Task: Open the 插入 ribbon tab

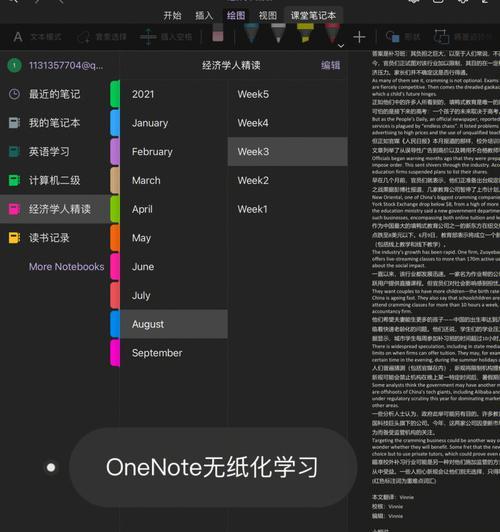Action: (x=204, y=16)
